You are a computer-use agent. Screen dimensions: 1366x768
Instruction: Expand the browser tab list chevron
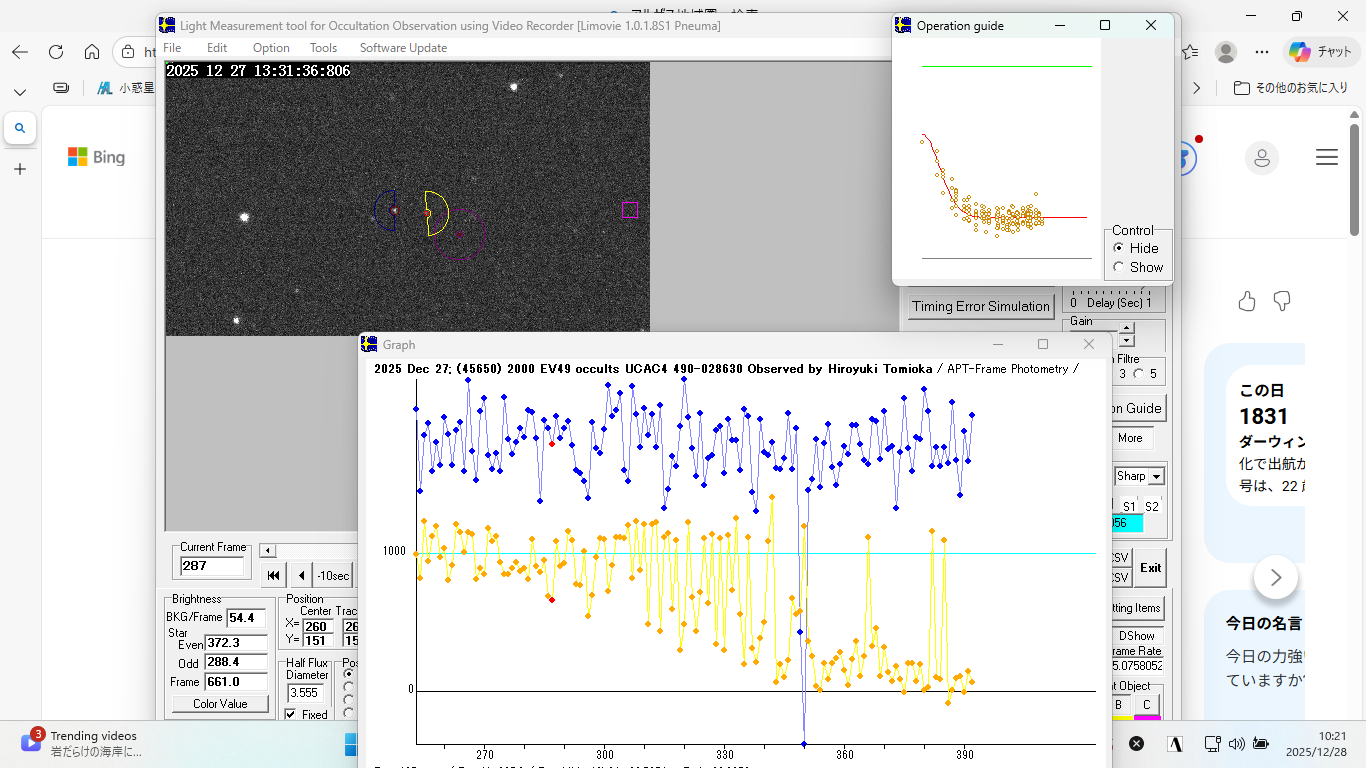click(x=20, y=92)
